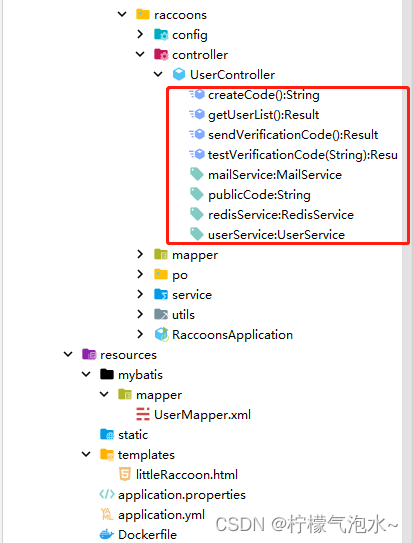Click the UserController class icon

179,74
